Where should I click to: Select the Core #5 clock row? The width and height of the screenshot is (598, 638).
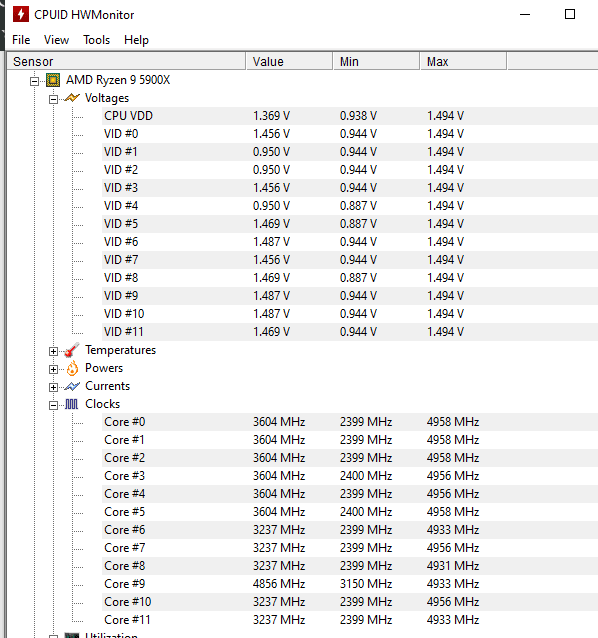point(350,512)
